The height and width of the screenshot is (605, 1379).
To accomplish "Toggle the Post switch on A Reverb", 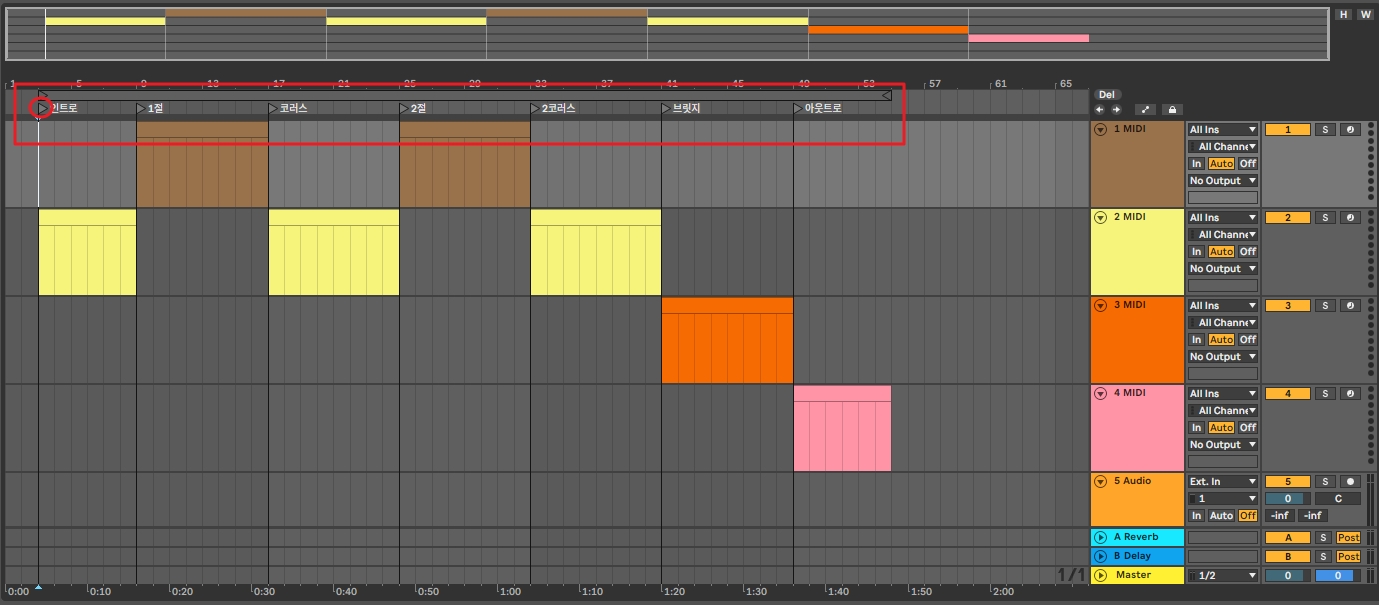I will [1348, 538].
